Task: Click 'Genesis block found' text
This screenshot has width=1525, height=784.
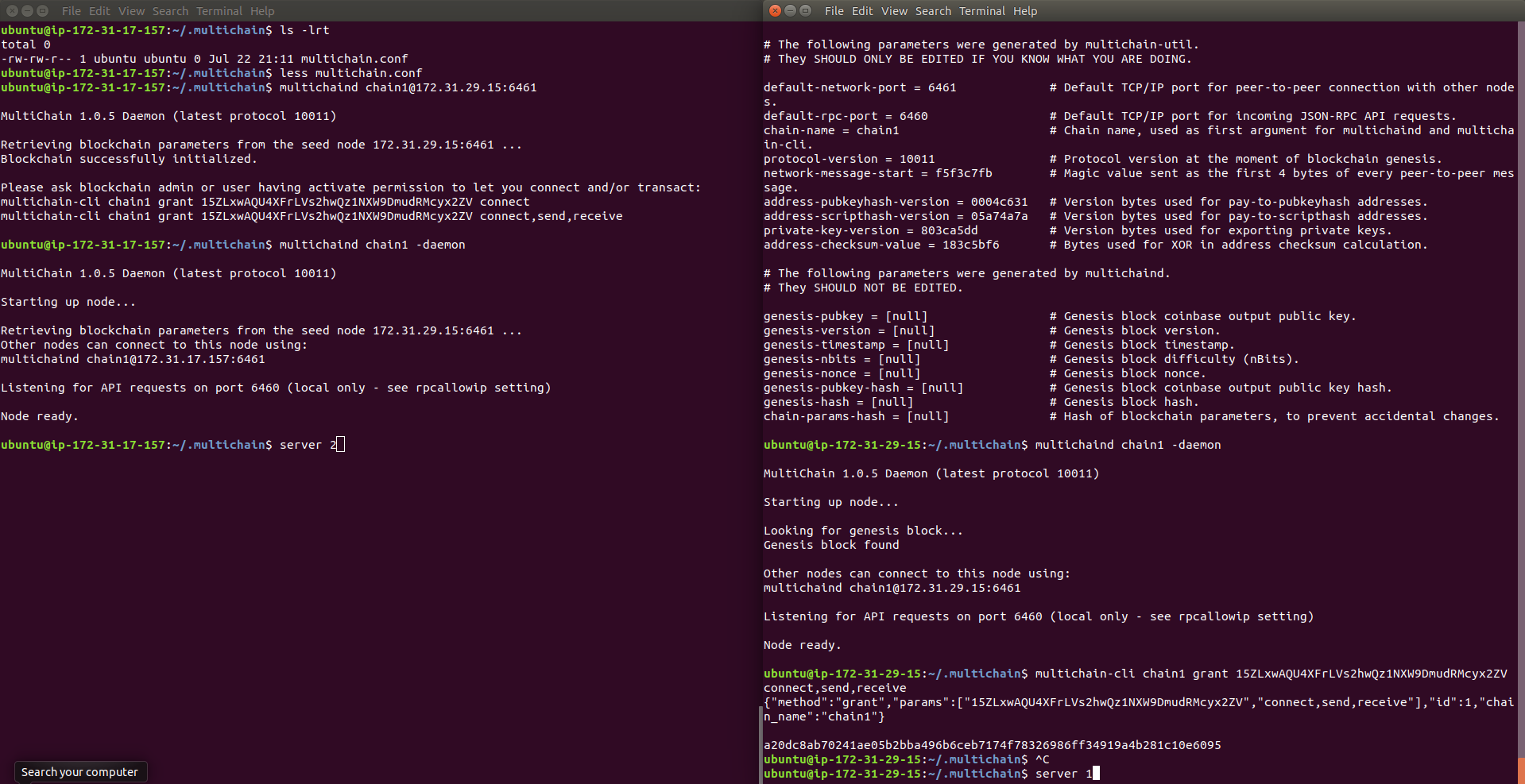Action: click(831, 545)
